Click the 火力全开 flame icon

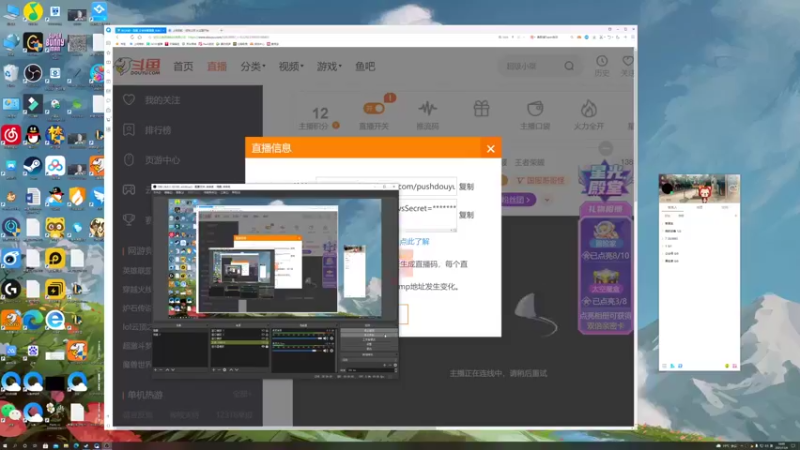pyautogui.click(x=588, y=108)
